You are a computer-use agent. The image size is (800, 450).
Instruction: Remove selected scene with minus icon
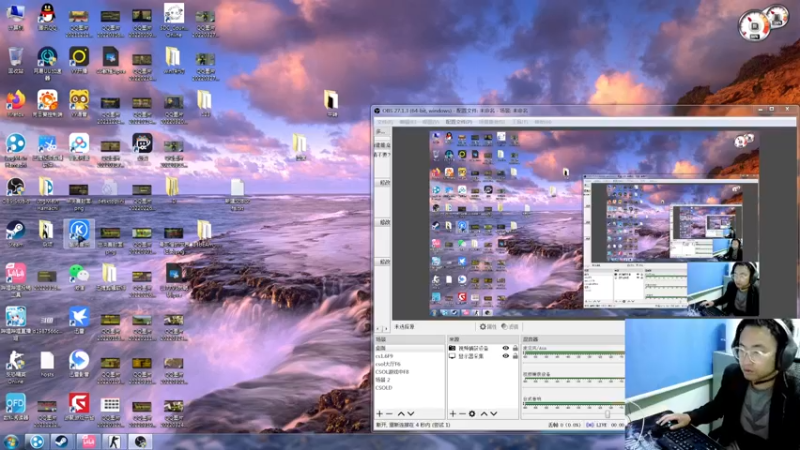point(389,414)
